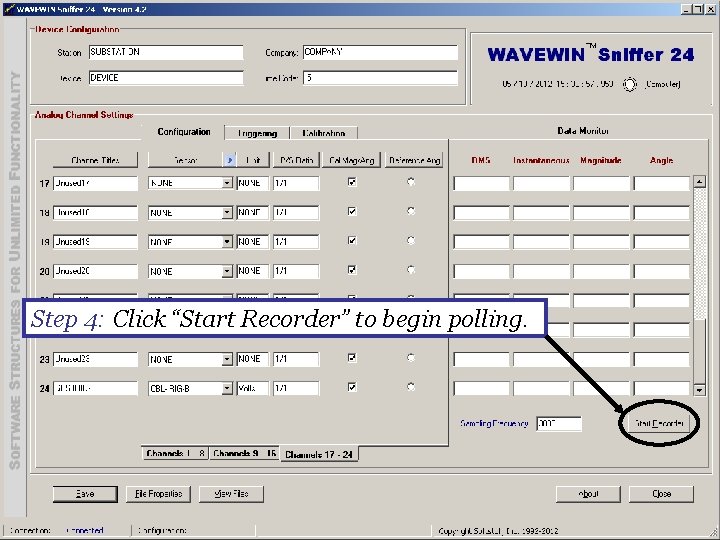Screen dimensions: 720x540
Task: Toggle Cal Mag/Ang checkbox for channel 18
Action: pos(352,211)
